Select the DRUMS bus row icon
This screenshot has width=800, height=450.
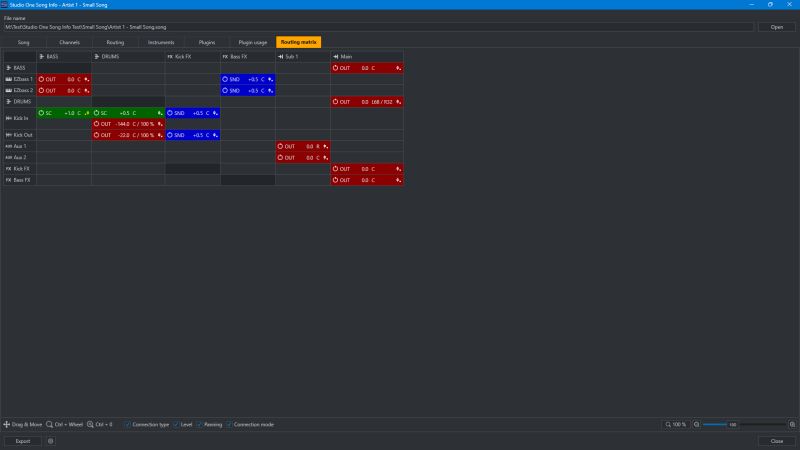9,102
